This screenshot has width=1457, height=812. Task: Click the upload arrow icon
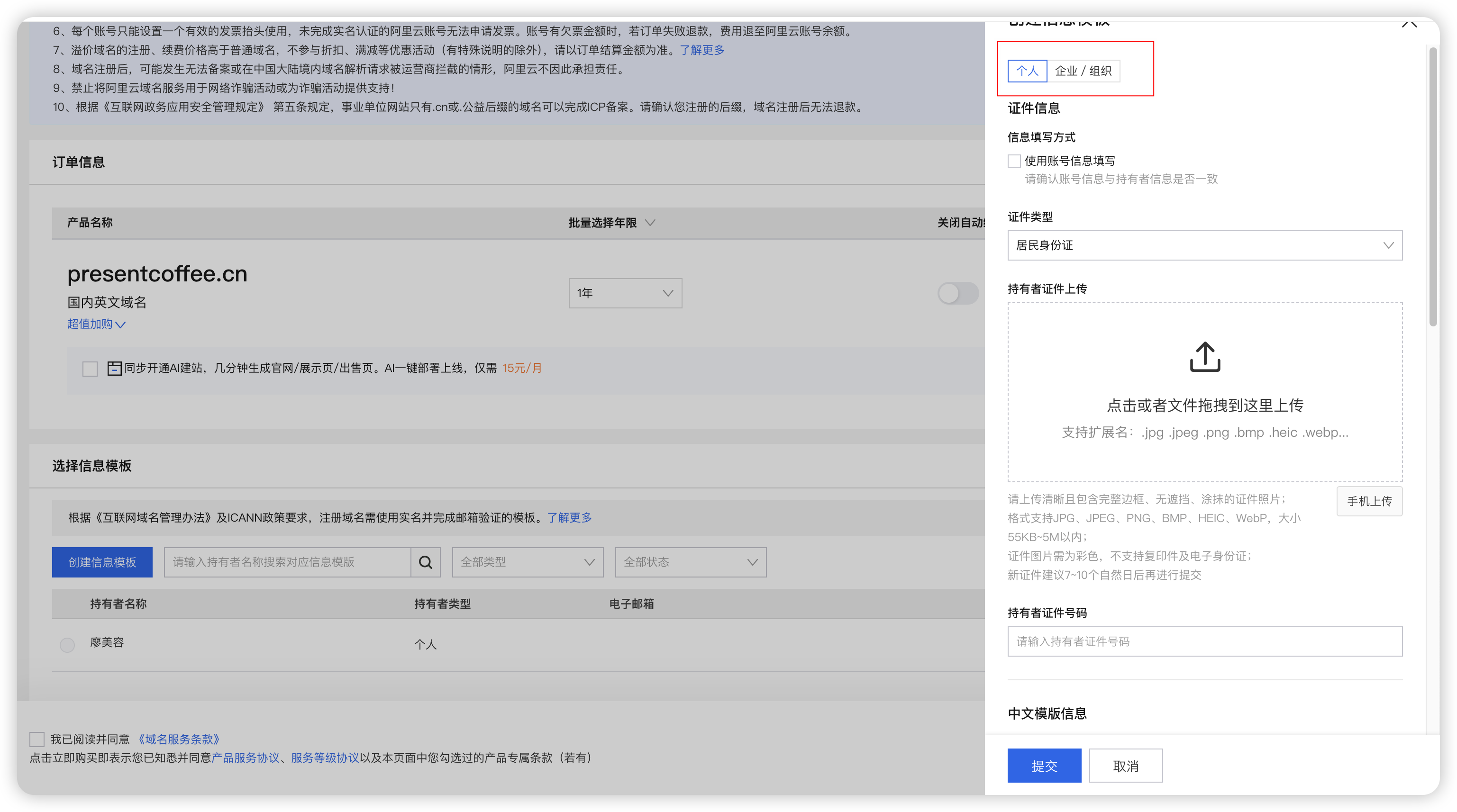tap(1205, 356)
